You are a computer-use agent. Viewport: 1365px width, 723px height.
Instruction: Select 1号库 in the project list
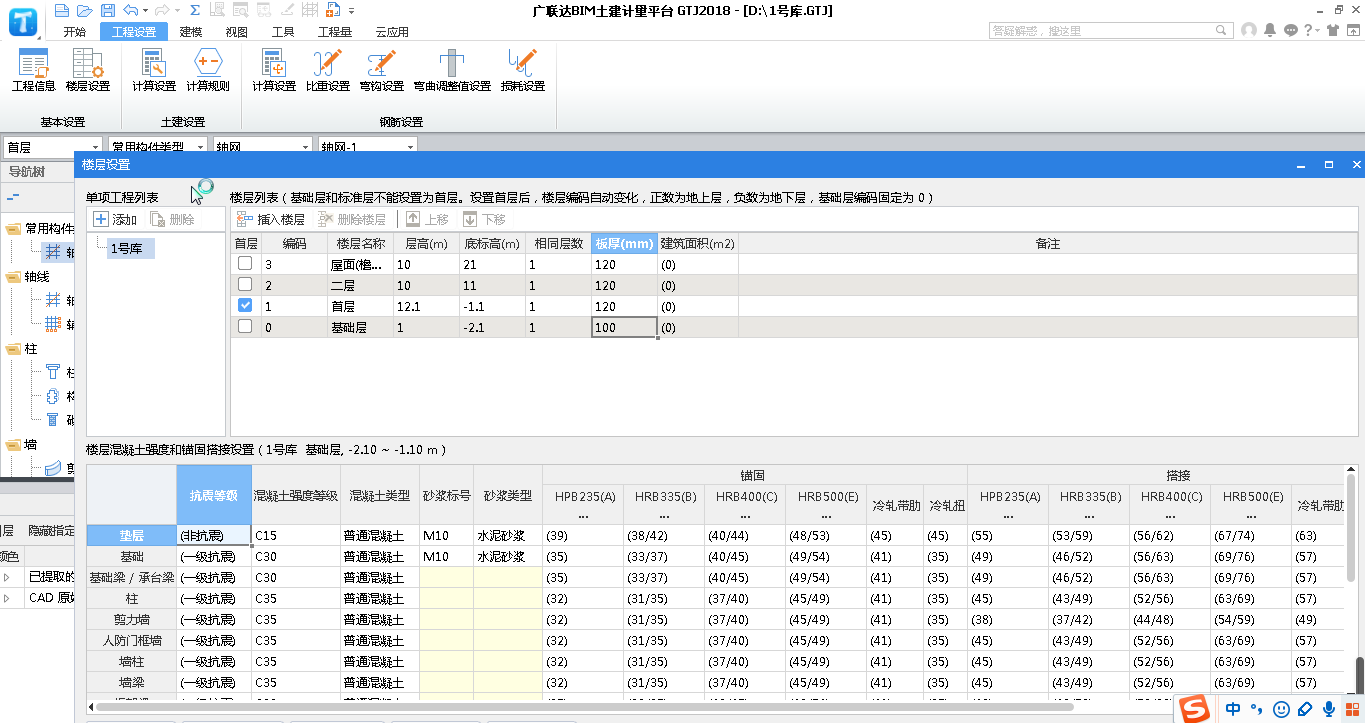(130, 248)
